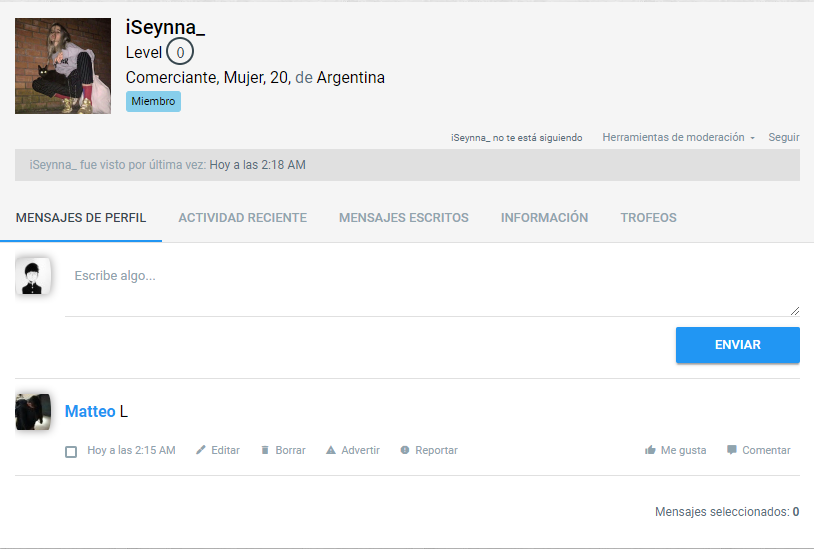The width and height of the screenshot is (814, 549).
Task: Click the Seguir link
Action: click(x=783, y=138)
